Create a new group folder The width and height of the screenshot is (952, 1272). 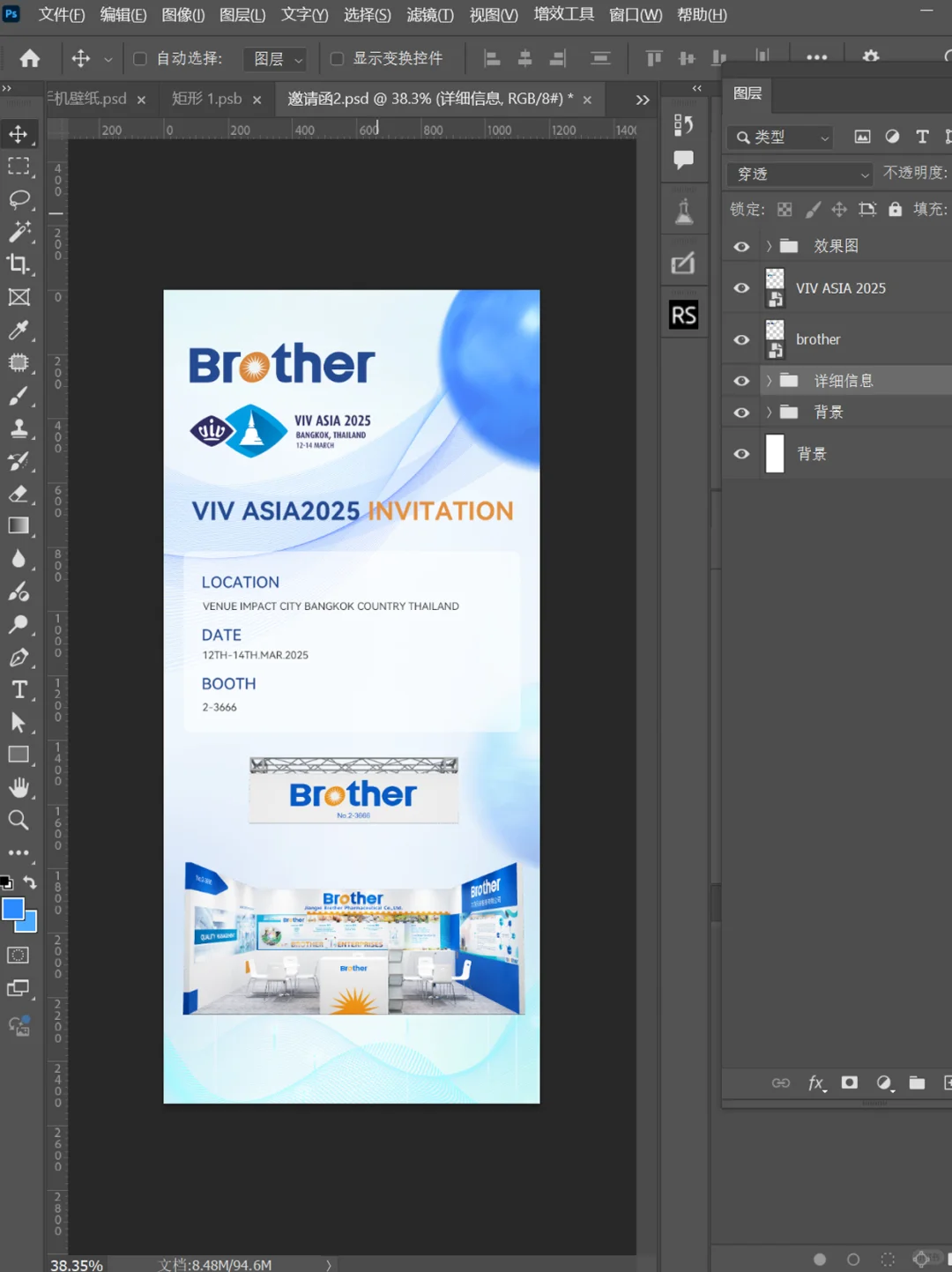(917, 1082)
